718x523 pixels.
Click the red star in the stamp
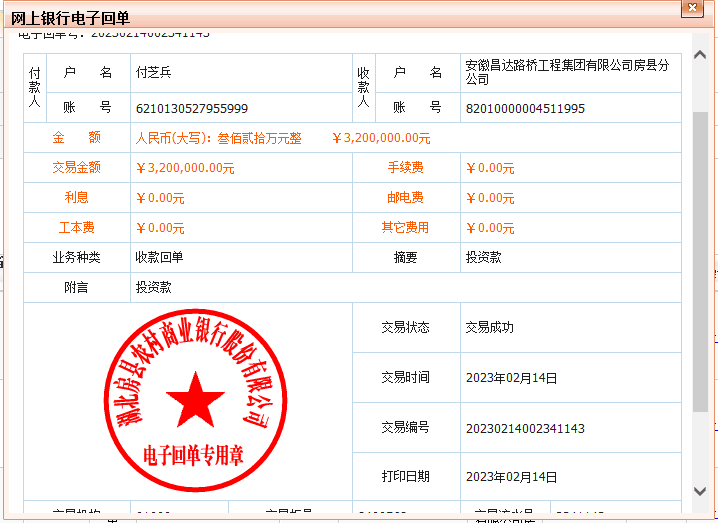tap(195, 397)
